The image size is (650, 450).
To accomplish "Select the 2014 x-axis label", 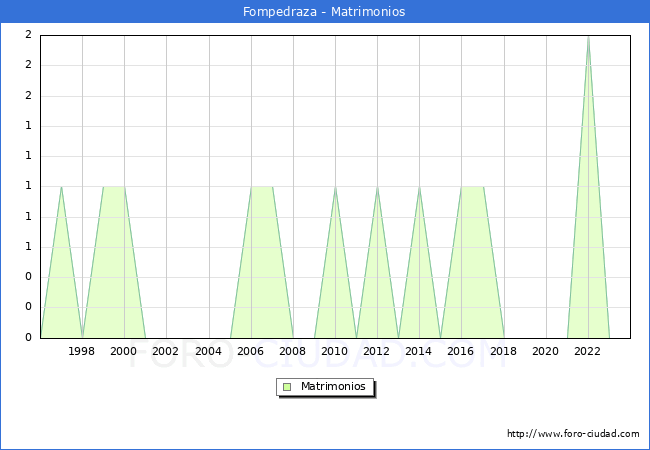I will click(x=419, y=351).
